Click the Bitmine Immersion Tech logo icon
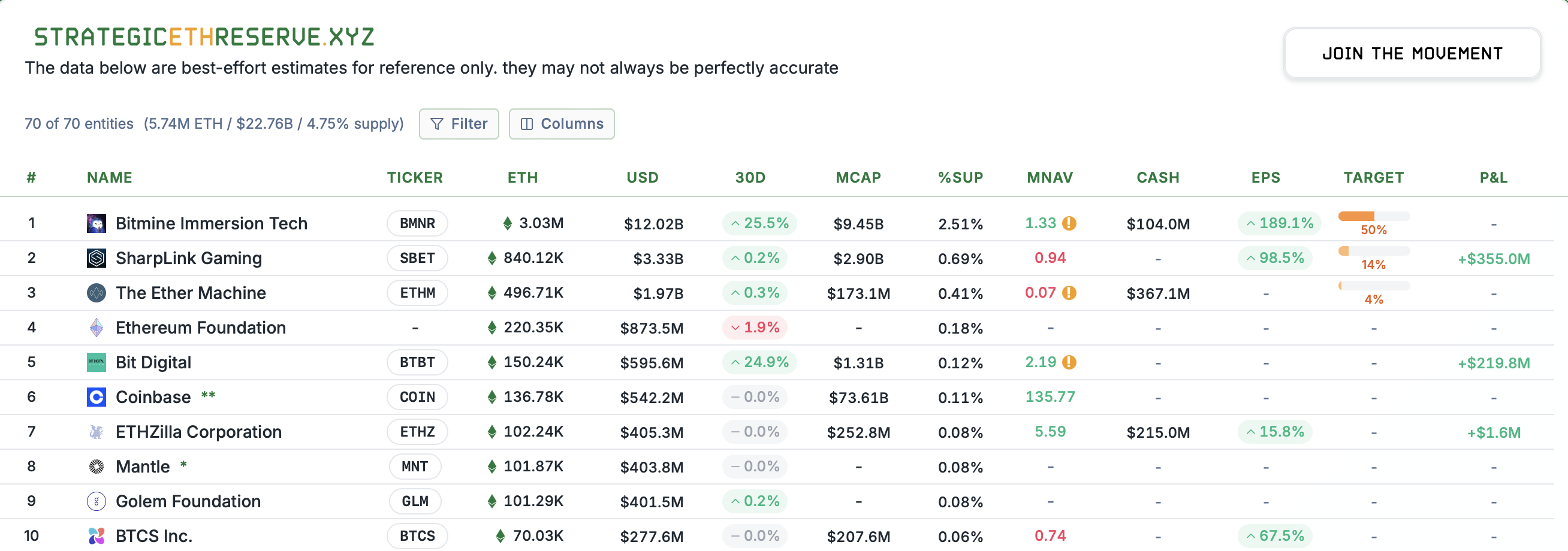The height and width of the screenshot is (551, 1568). [x=95, y=223]
